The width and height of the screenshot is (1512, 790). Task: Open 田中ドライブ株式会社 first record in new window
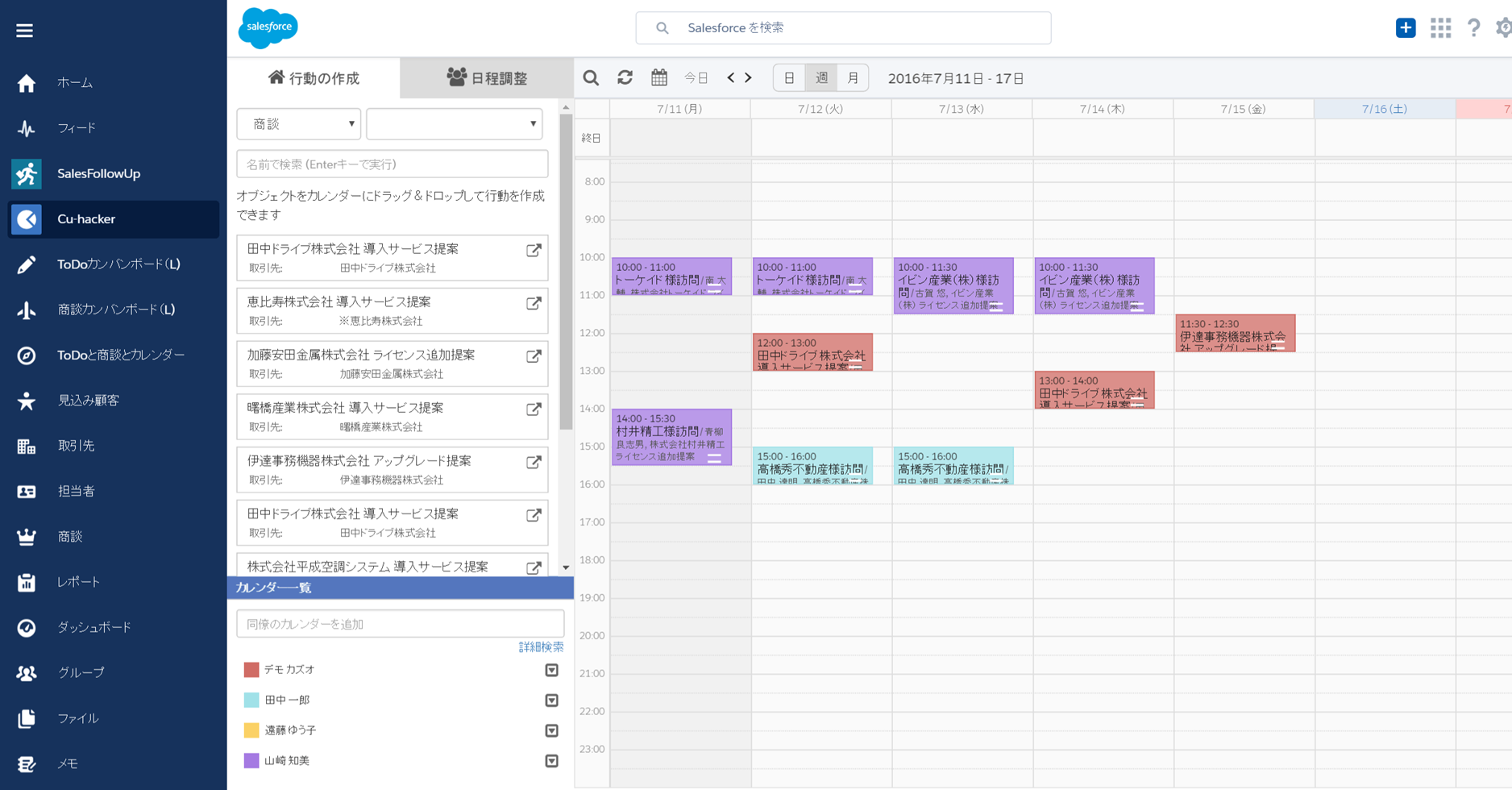[x=534, y=251]
